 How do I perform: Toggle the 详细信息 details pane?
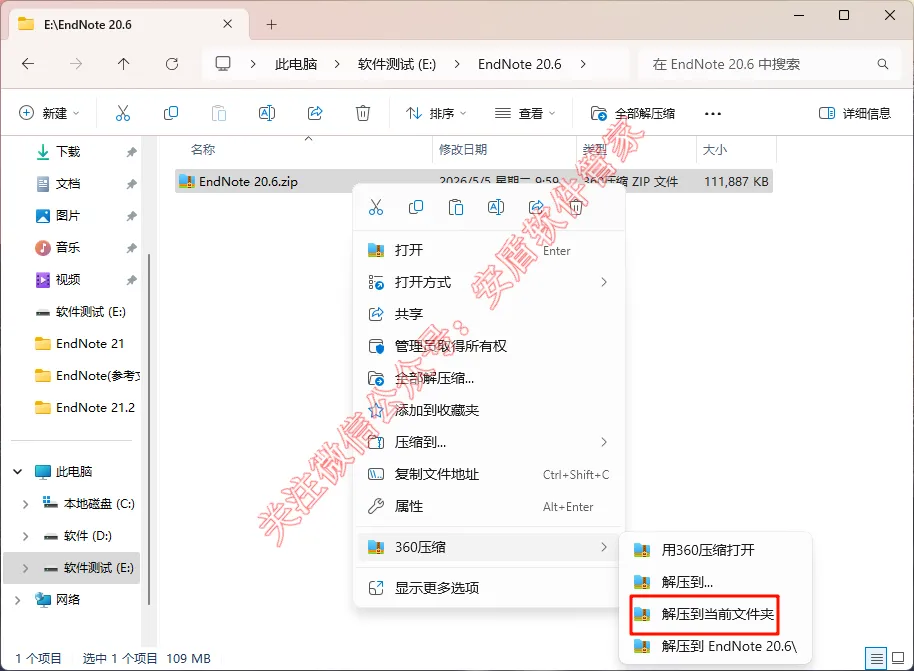pyautogui.click(x=855, y=113)
